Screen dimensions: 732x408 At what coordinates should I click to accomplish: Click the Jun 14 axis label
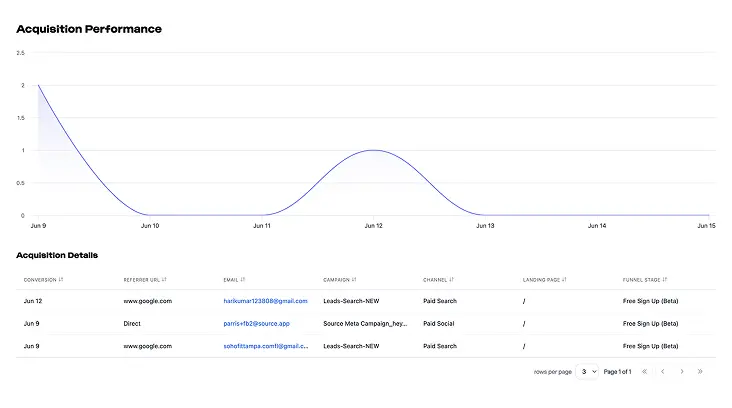click(x=597, y=226)
